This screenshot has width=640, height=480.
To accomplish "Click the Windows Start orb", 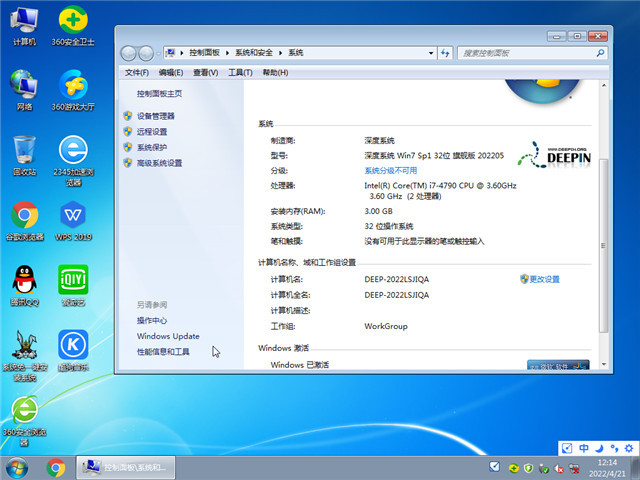I will [x=17, y=468].
